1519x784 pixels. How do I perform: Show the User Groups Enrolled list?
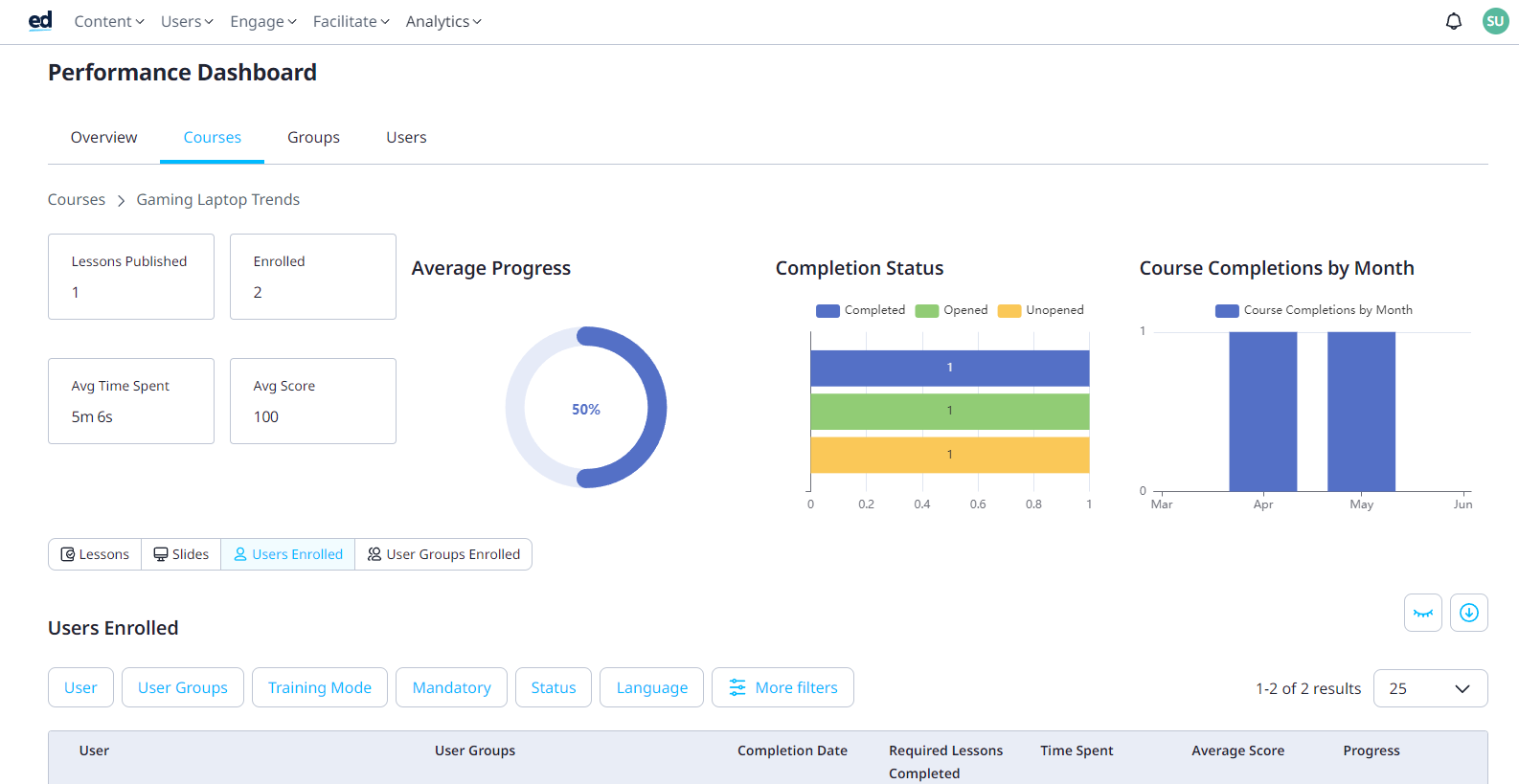point(443,554)
